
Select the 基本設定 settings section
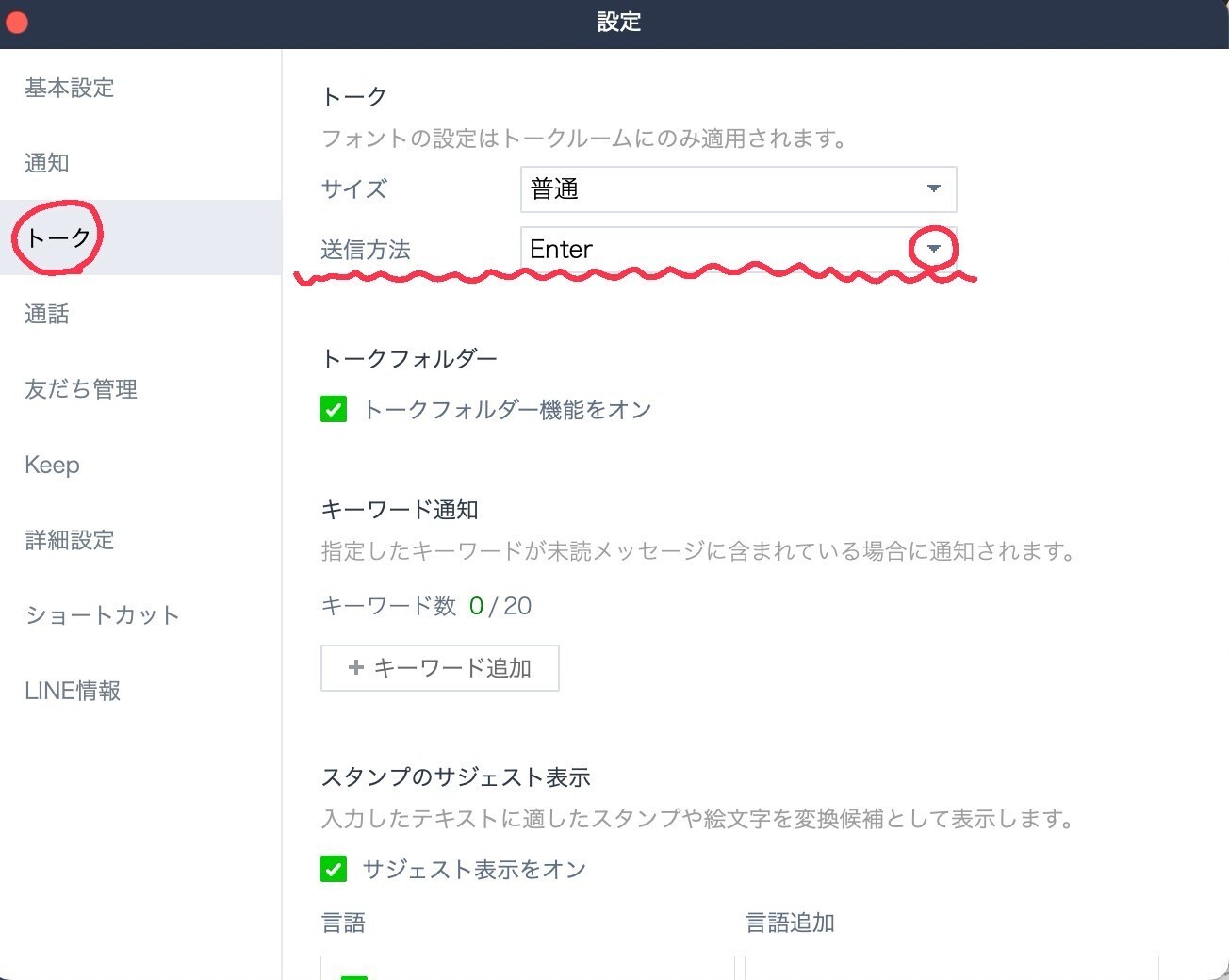click(69, 88)
